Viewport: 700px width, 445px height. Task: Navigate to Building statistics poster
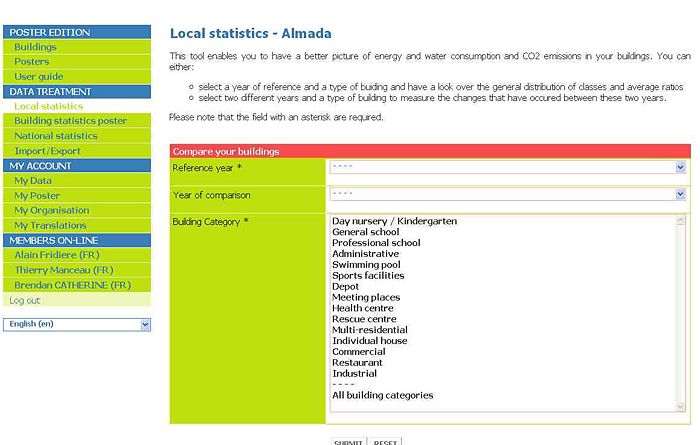pos(70,121)
